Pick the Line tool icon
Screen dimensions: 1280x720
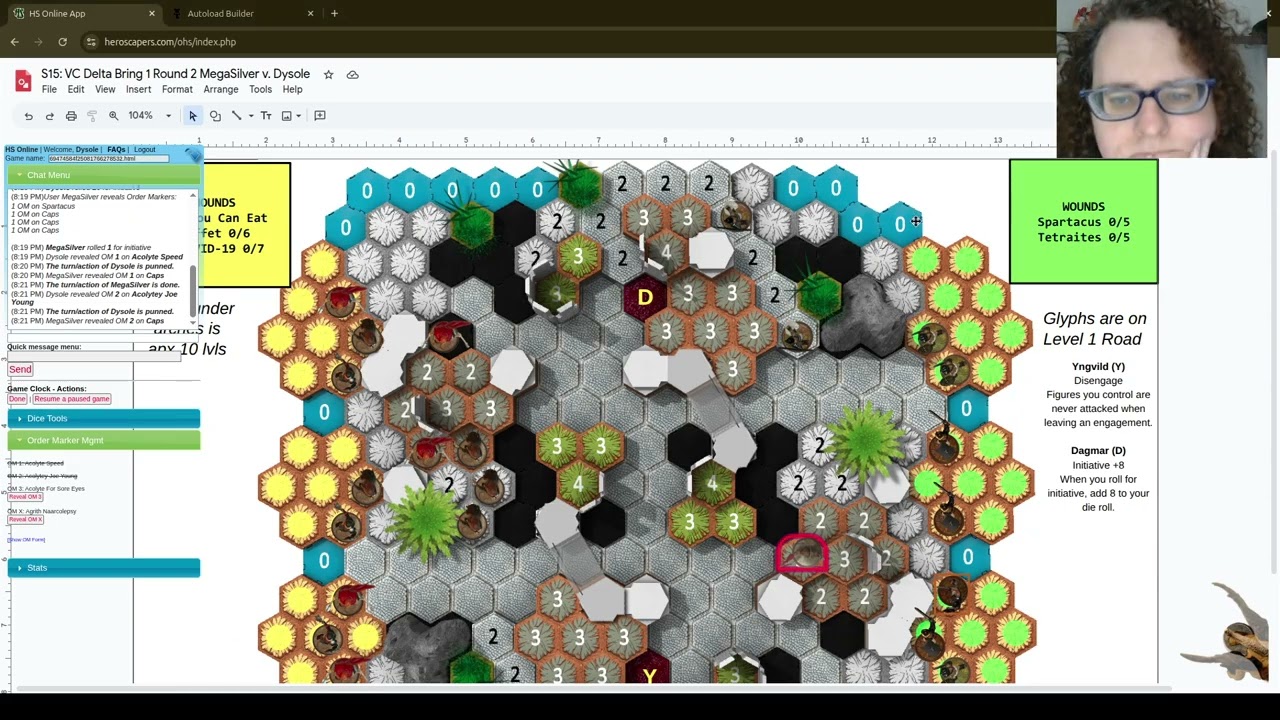236,116
